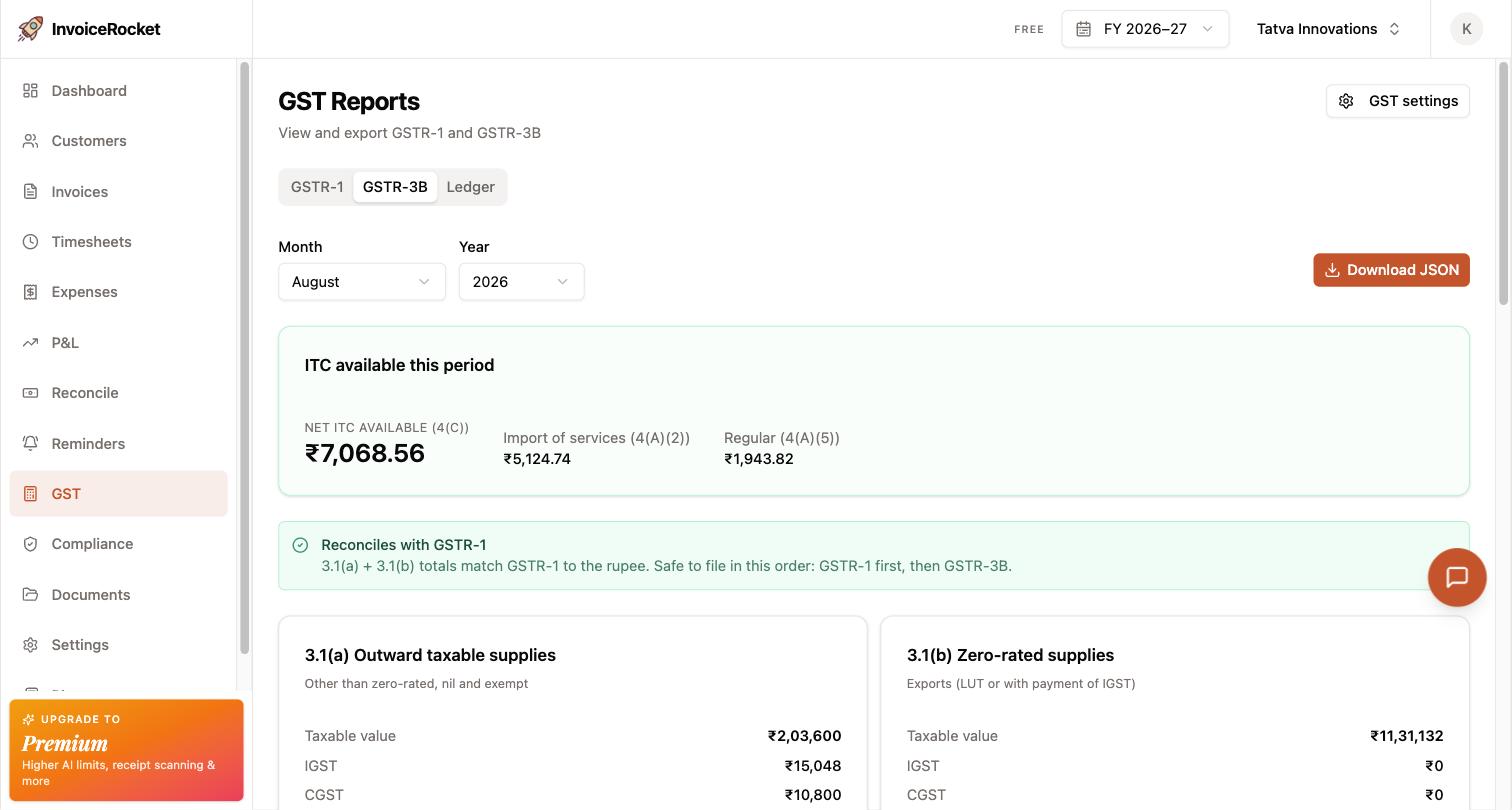
Task: Download the GSTR-3B JSON file
Action: [1391, 270]
